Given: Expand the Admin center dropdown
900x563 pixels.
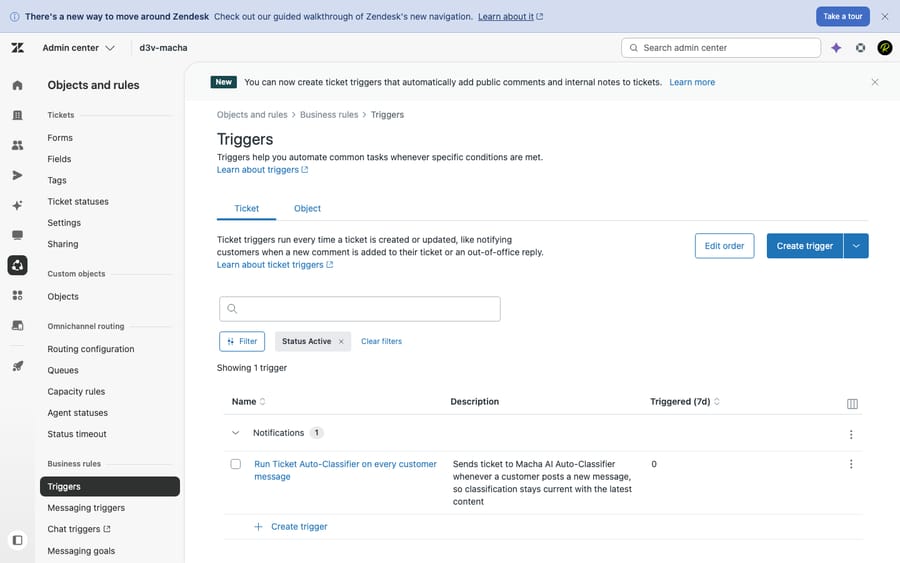Looking at the screenshot, I should [79, 48].
